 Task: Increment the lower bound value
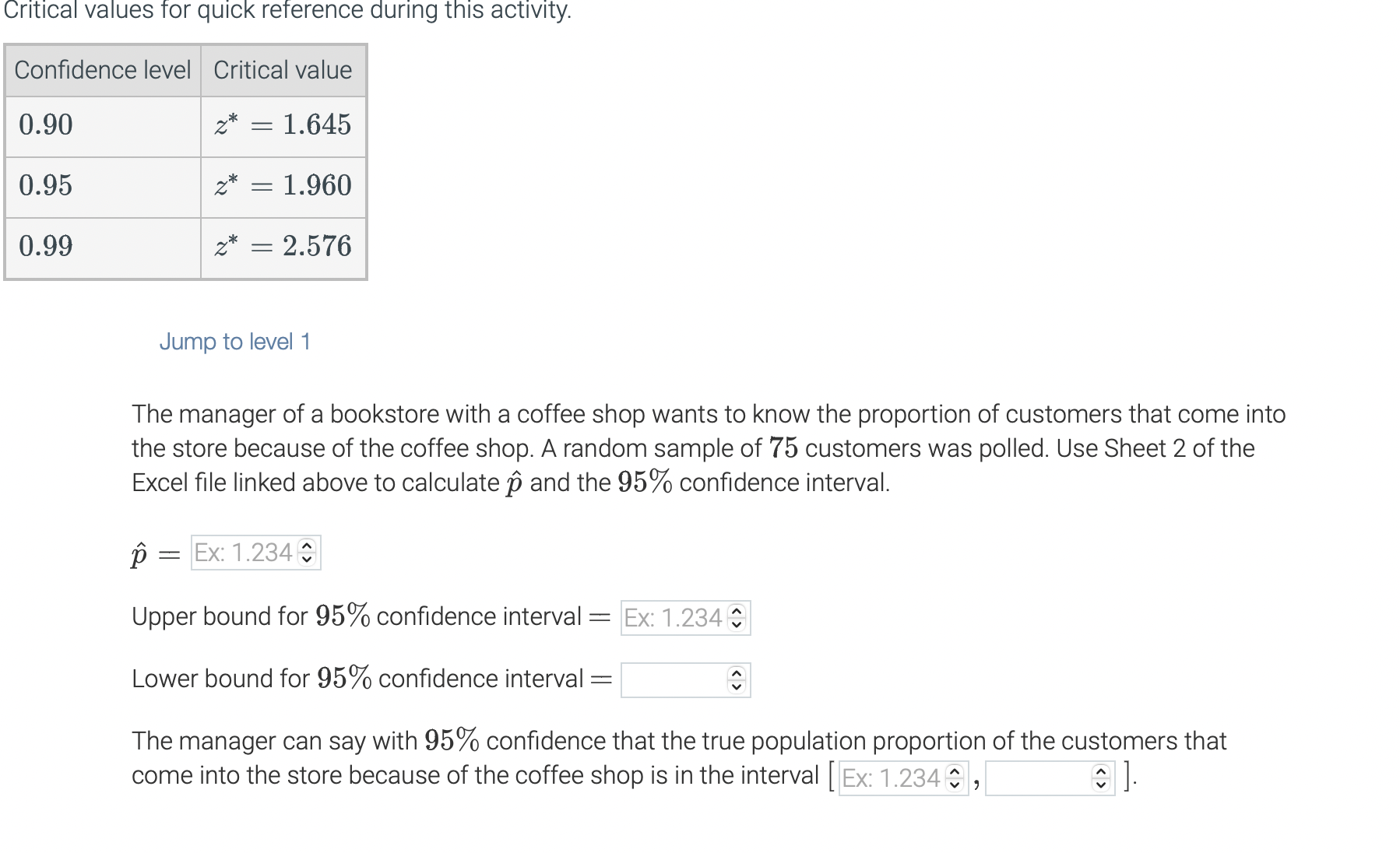click(735, 673)
